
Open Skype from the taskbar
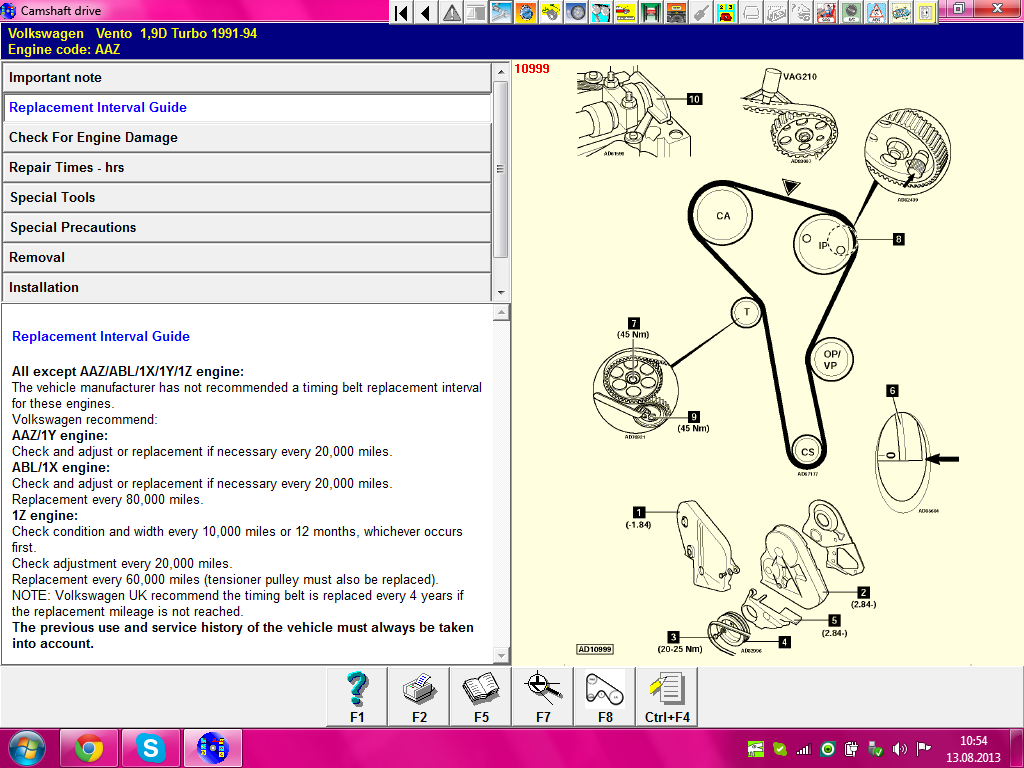pos(150,748)
